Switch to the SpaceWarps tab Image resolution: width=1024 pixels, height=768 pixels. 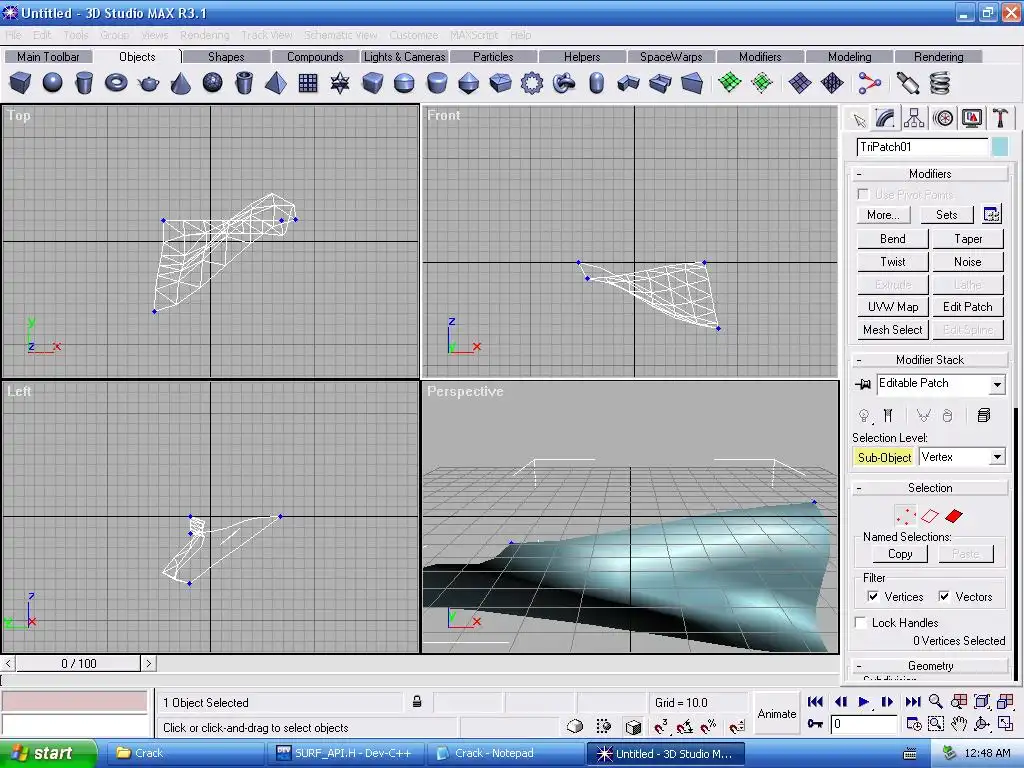(x=671, y=57)
